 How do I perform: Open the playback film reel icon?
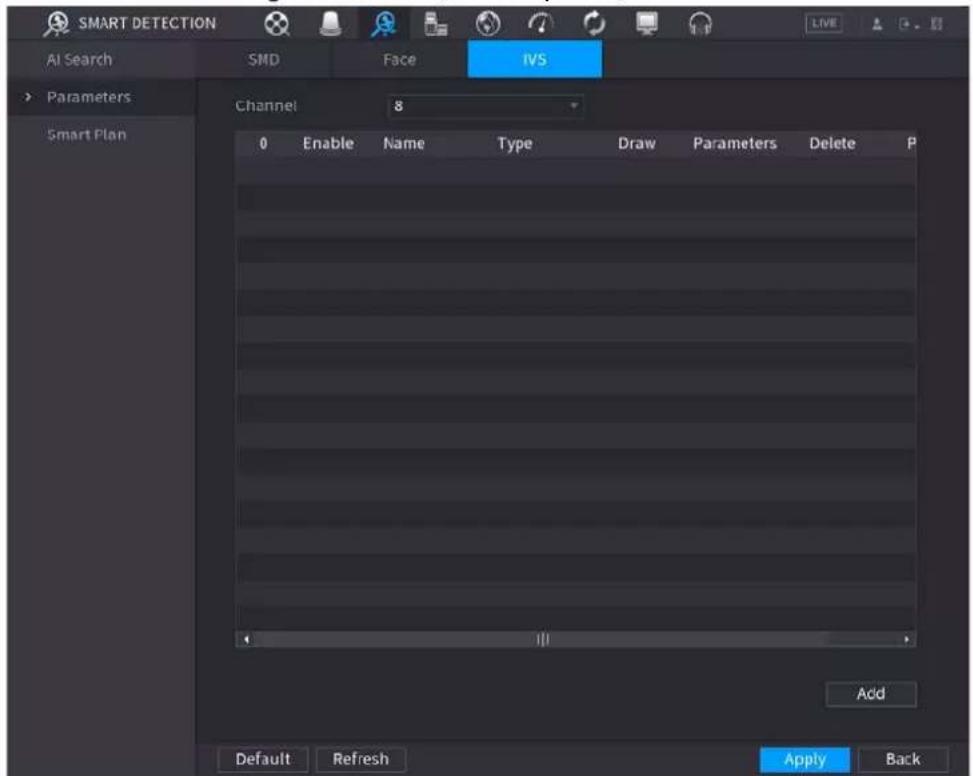(x=277, y=24)
